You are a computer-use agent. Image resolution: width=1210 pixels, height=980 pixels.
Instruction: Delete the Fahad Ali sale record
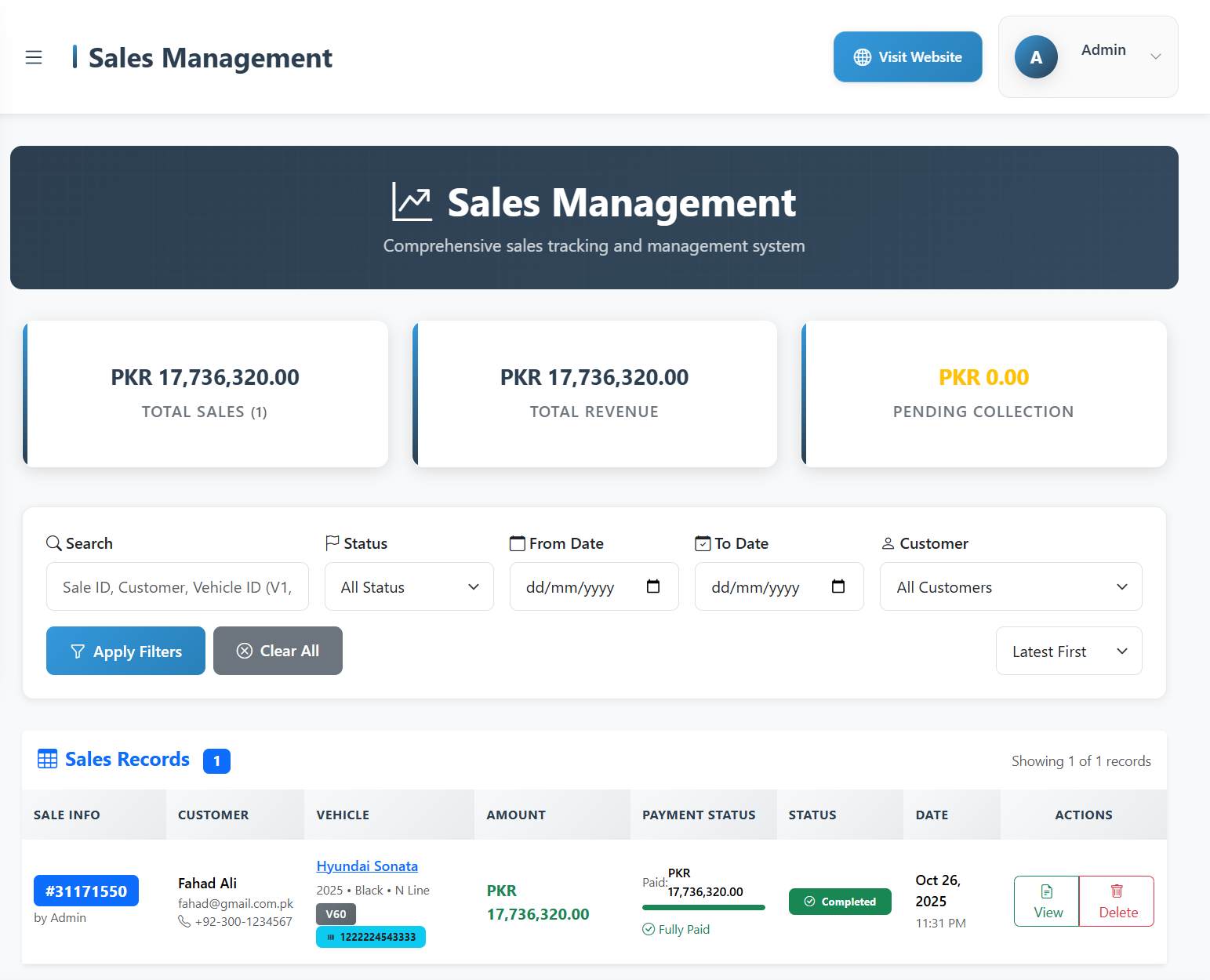click(1117, 901)
